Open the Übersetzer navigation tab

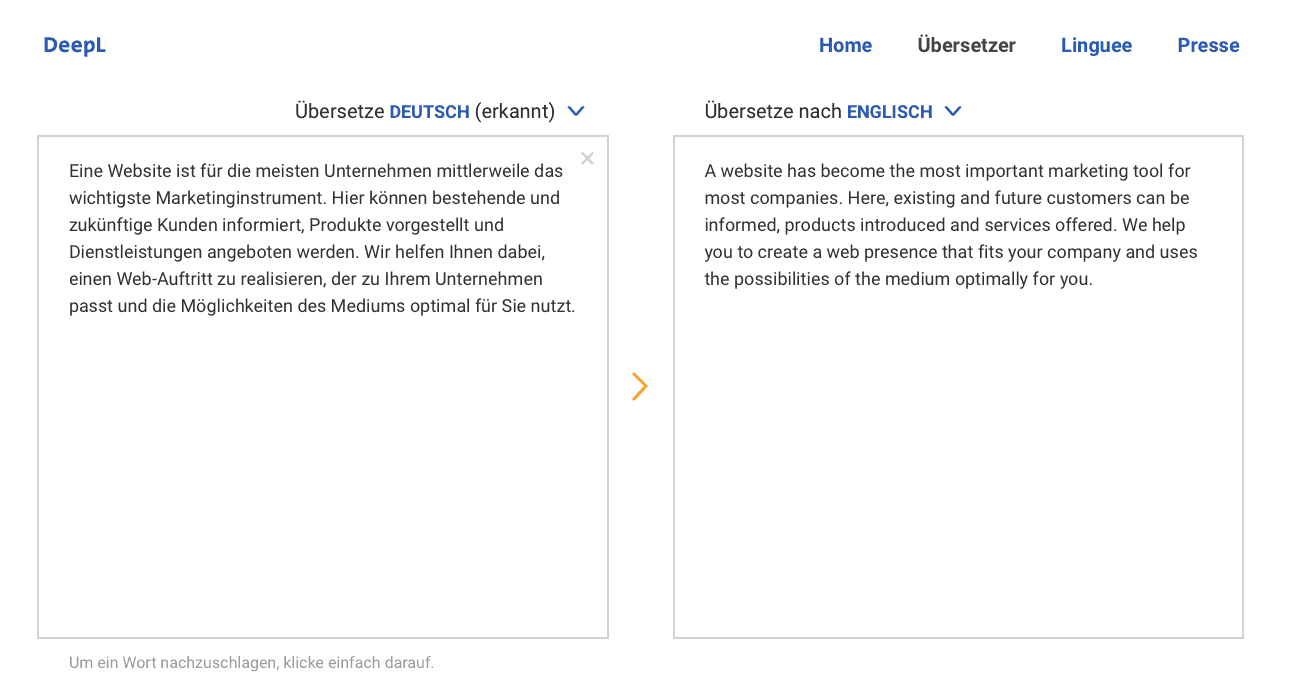point(966,45)
